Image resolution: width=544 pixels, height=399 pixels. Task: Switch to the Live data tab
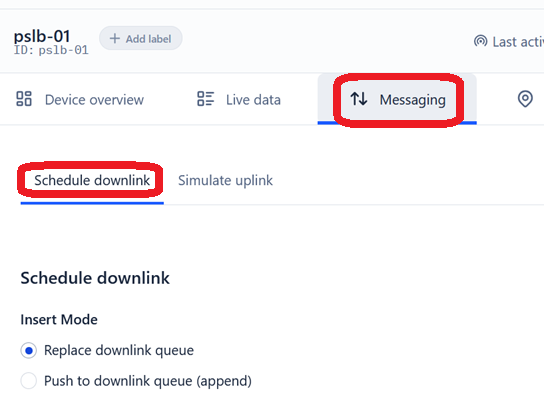239,100
